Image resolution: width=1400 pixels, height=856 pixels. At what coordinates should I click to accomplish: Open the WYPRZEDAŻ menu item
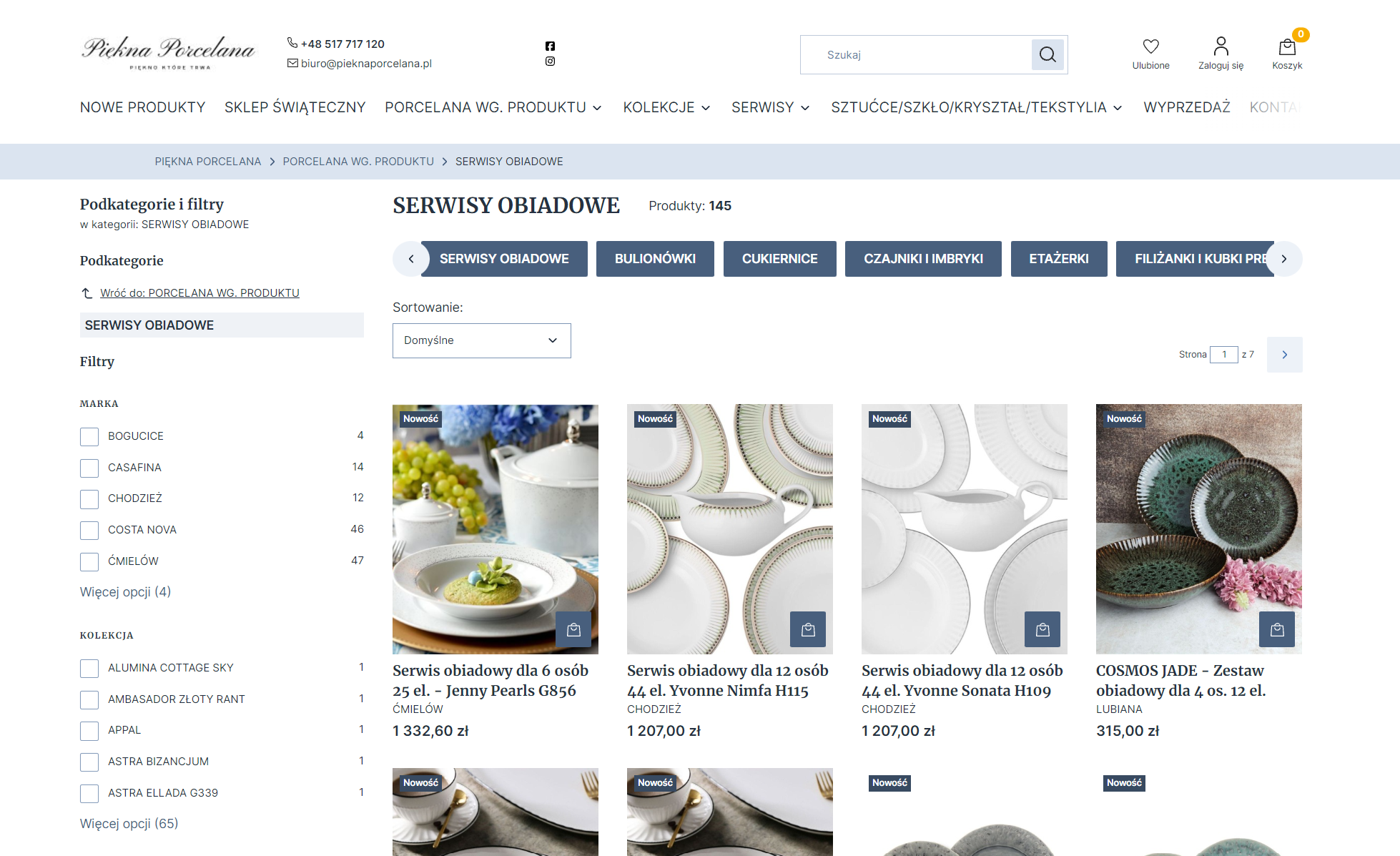point(1186,107)
